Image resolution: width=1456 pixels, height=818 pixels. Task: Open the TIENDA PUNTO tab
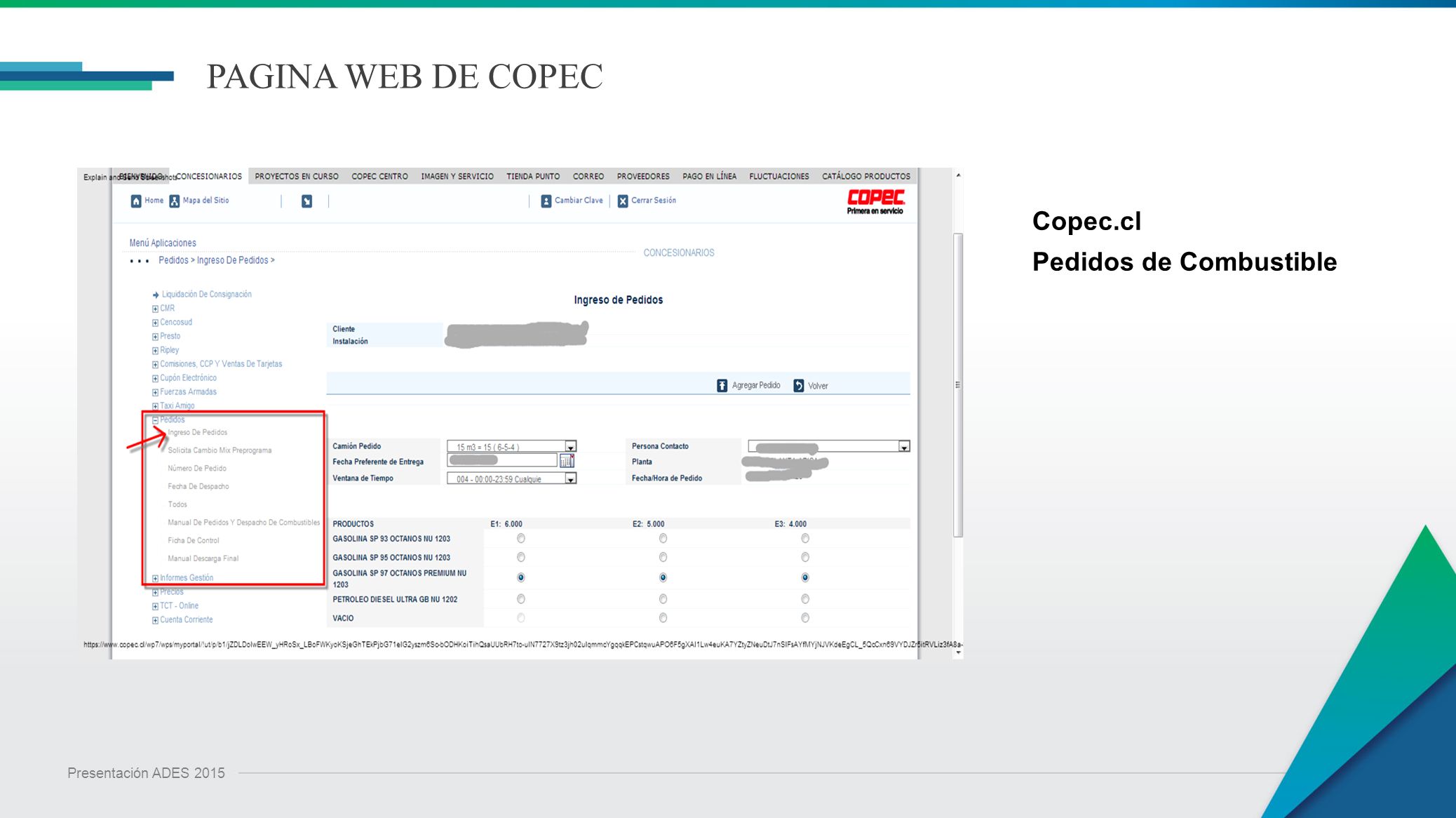[533, 176]
